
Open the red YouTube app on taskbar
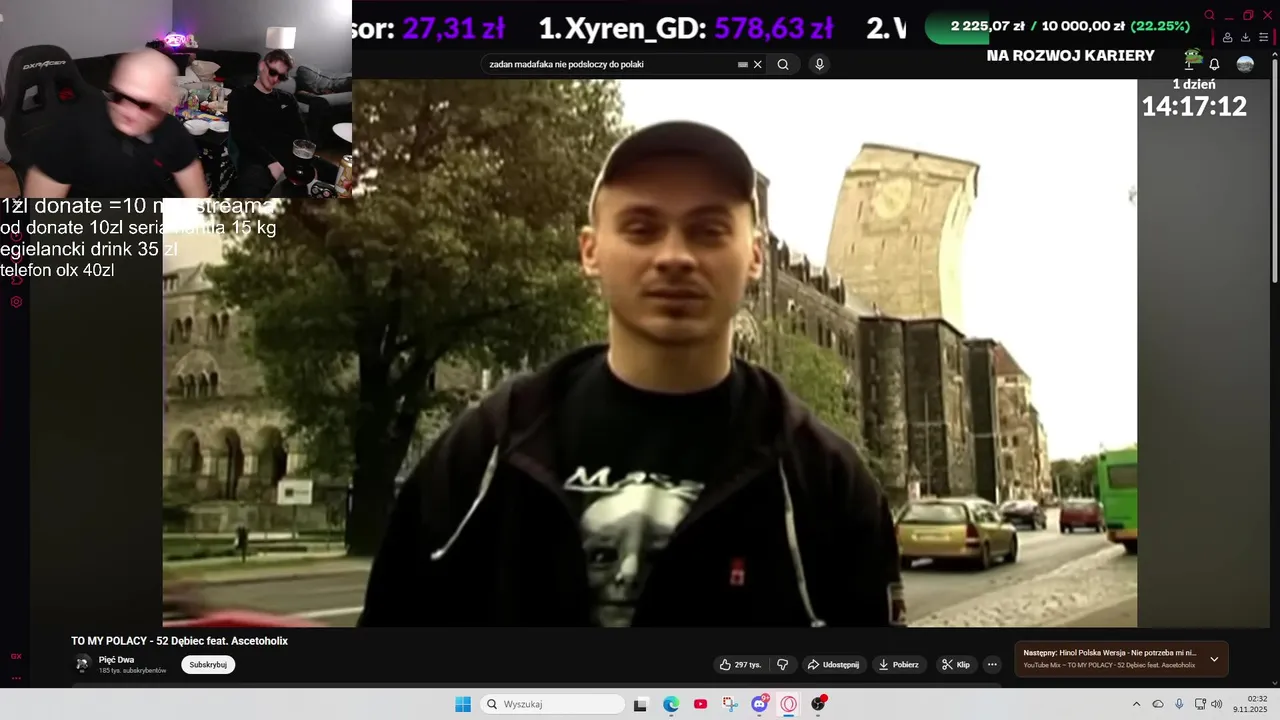(700, 704)
